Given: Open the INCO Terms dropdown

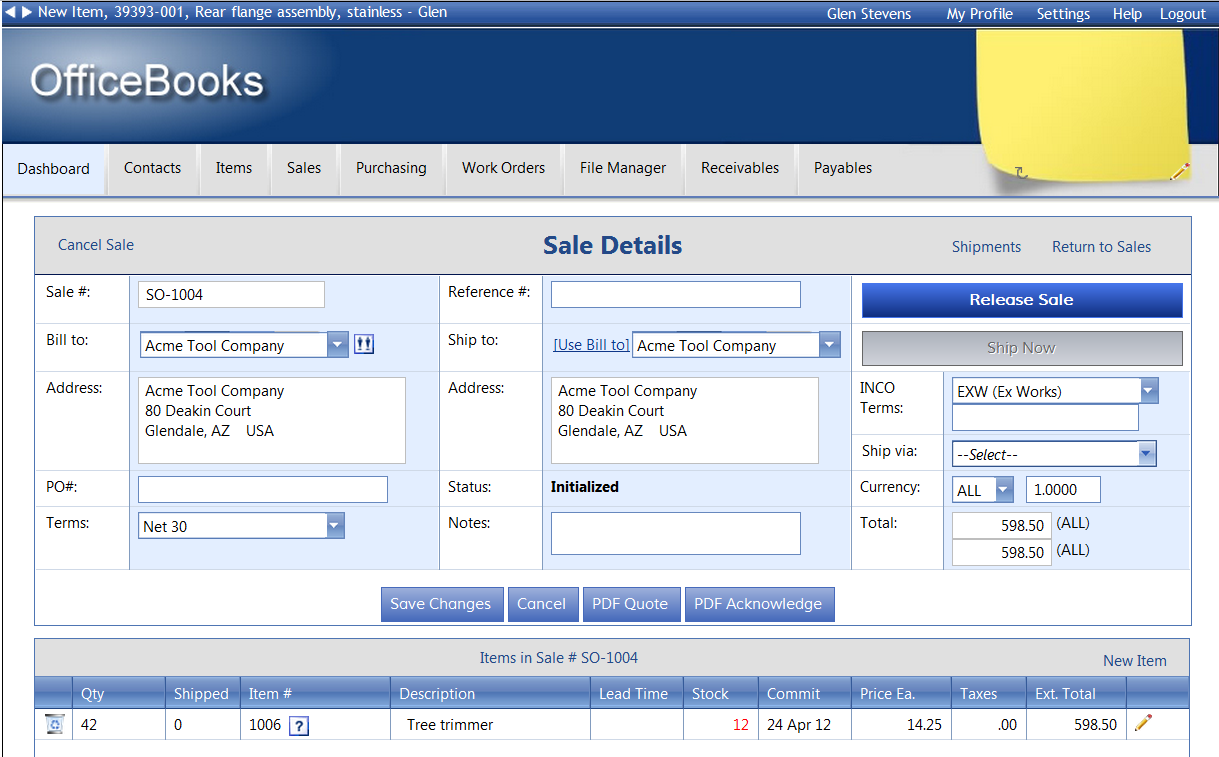Looking at the screenshot, I should click(1054, 391).
